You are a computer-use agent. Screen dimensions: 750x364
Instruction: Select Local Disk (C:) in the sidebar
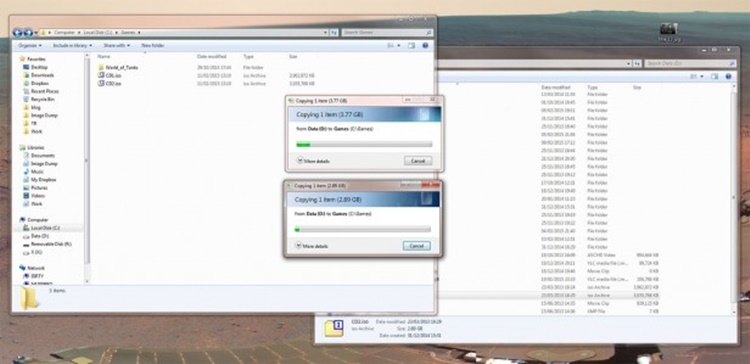click(41, 228)
